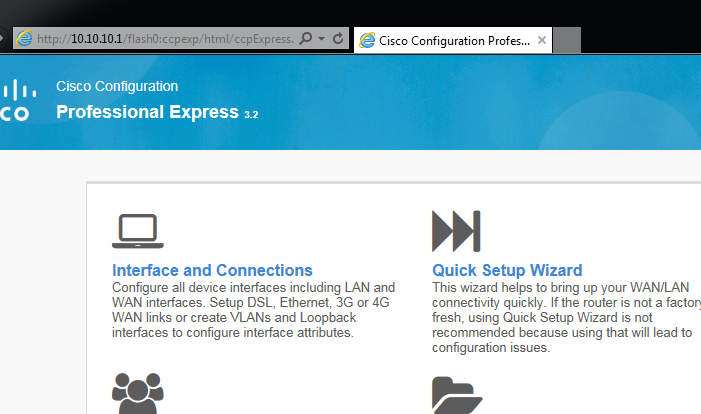Open the Quick Setup Wizard link
Image resolution: width=701 pixels, height=414 pixels.
tap(507, 270)
